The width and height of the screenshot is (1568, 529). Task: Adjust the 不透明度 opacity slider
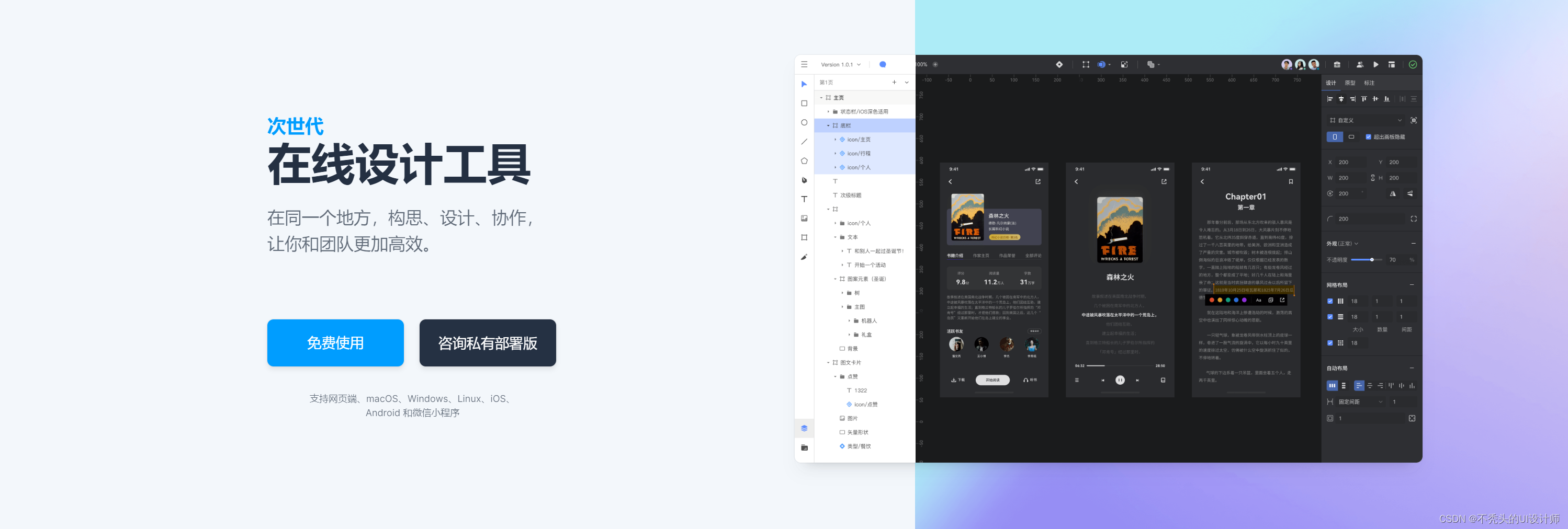[1366, 260]
